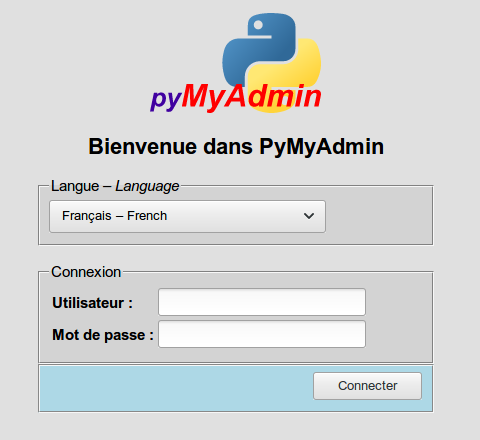The image size is (480, 440).
Task: Focus the Mot de passe field
Action: pos(262,334)
